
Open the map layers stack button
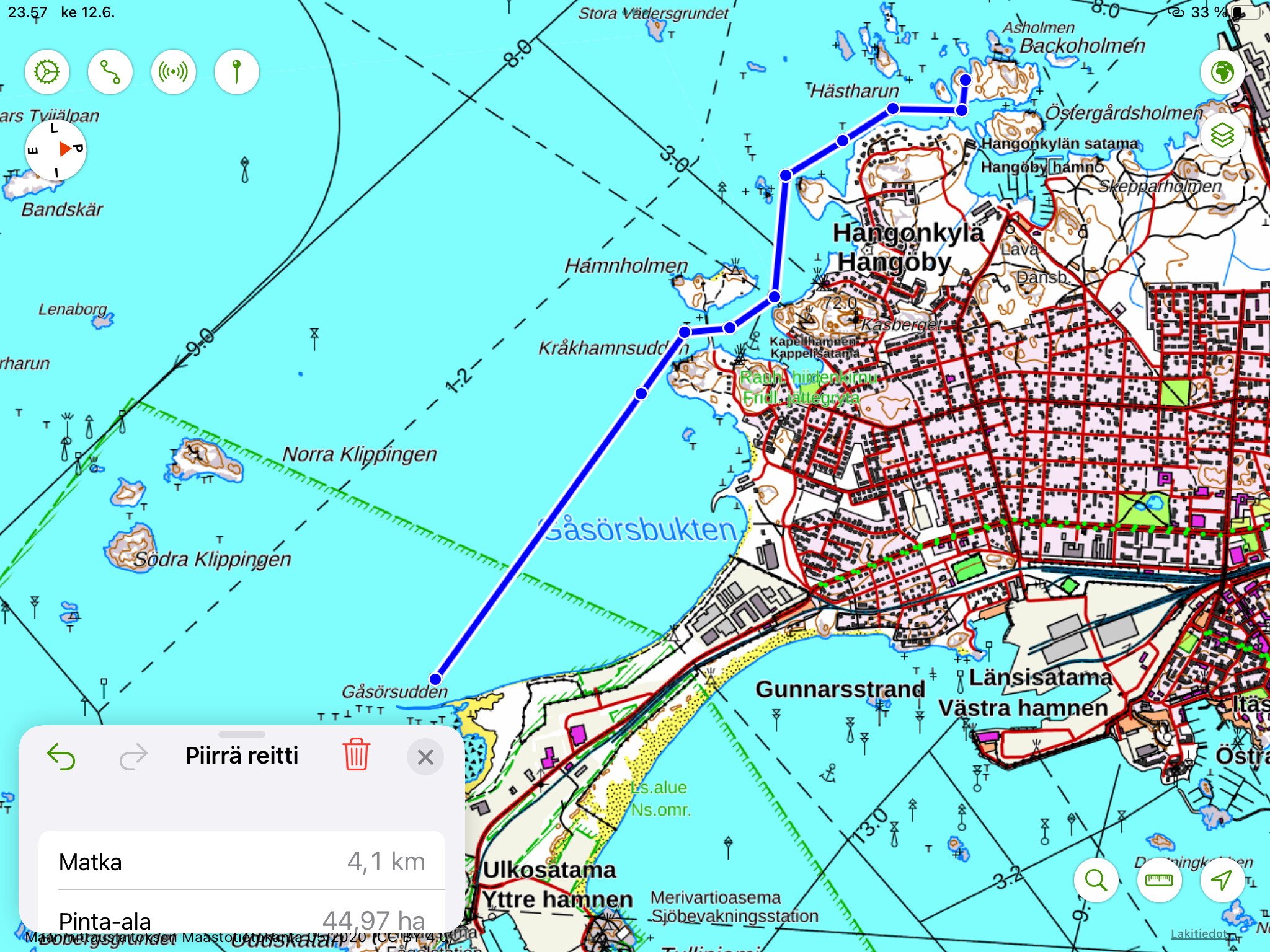pos(1222,135)
